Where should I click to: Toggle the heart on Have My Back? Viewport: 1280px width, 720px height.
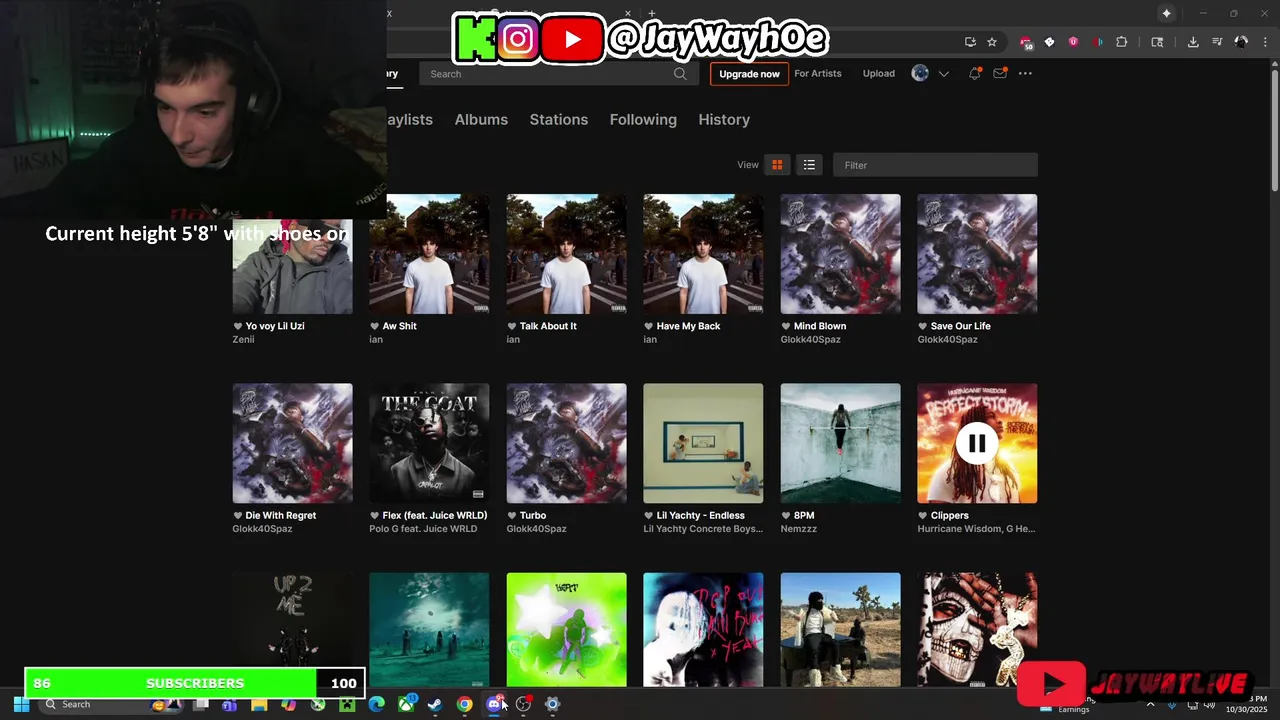648,326
